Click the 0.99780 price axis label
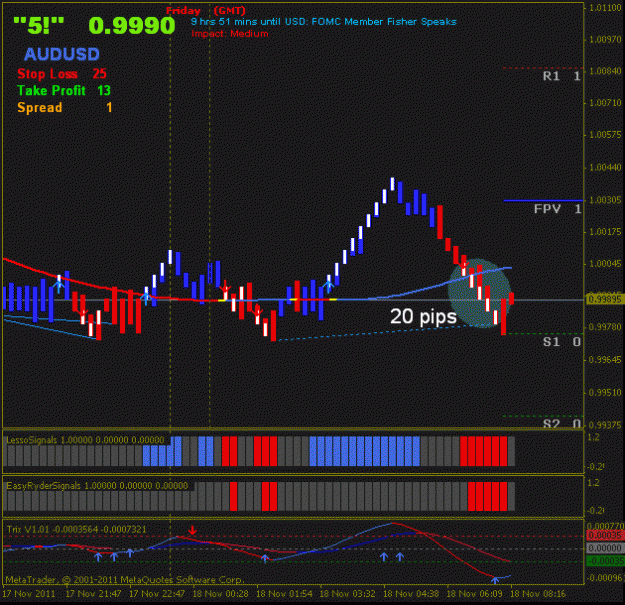This screenshot has width=625, height=605. 605,327
